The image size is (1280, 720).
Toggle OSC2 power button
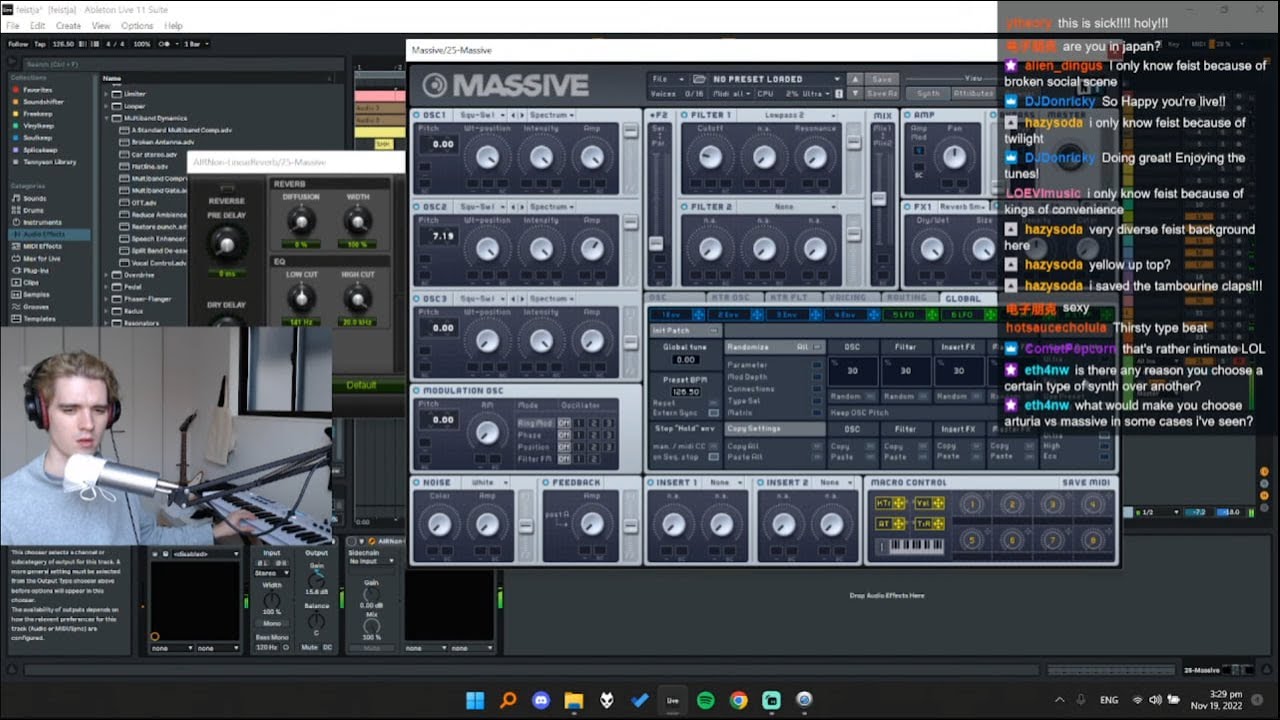point(417,207)
